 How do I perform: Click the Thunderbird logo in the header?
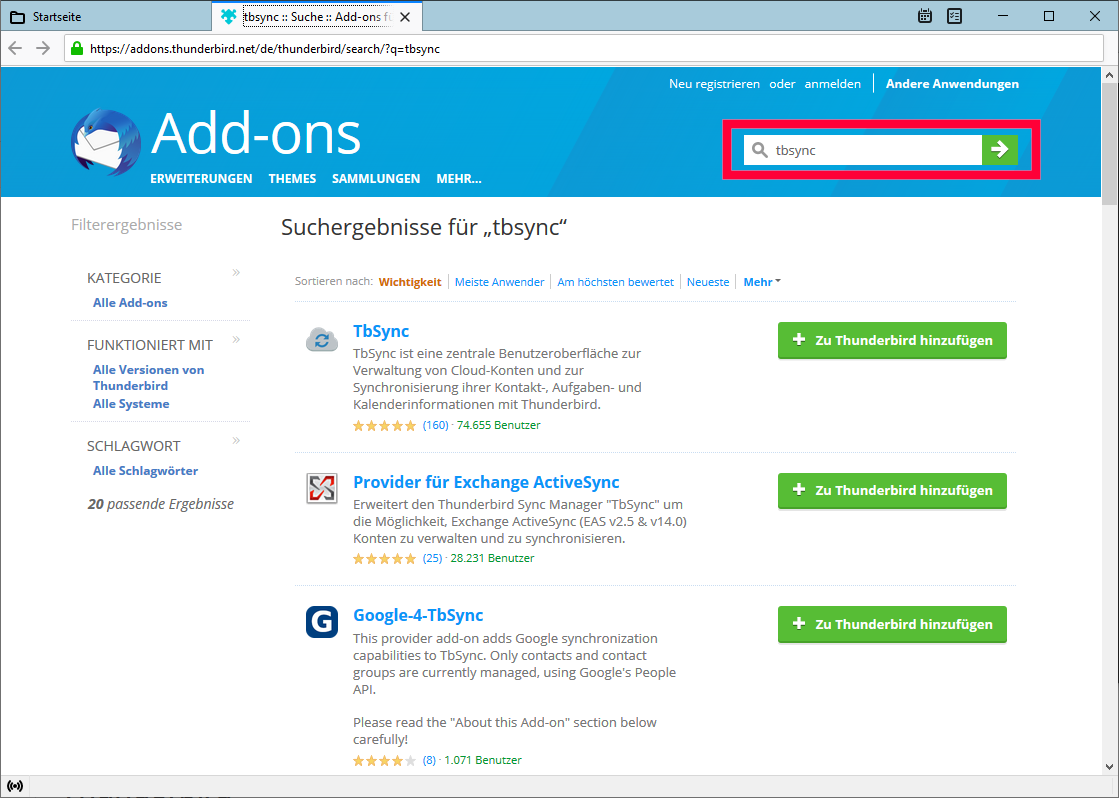point(106,143)
